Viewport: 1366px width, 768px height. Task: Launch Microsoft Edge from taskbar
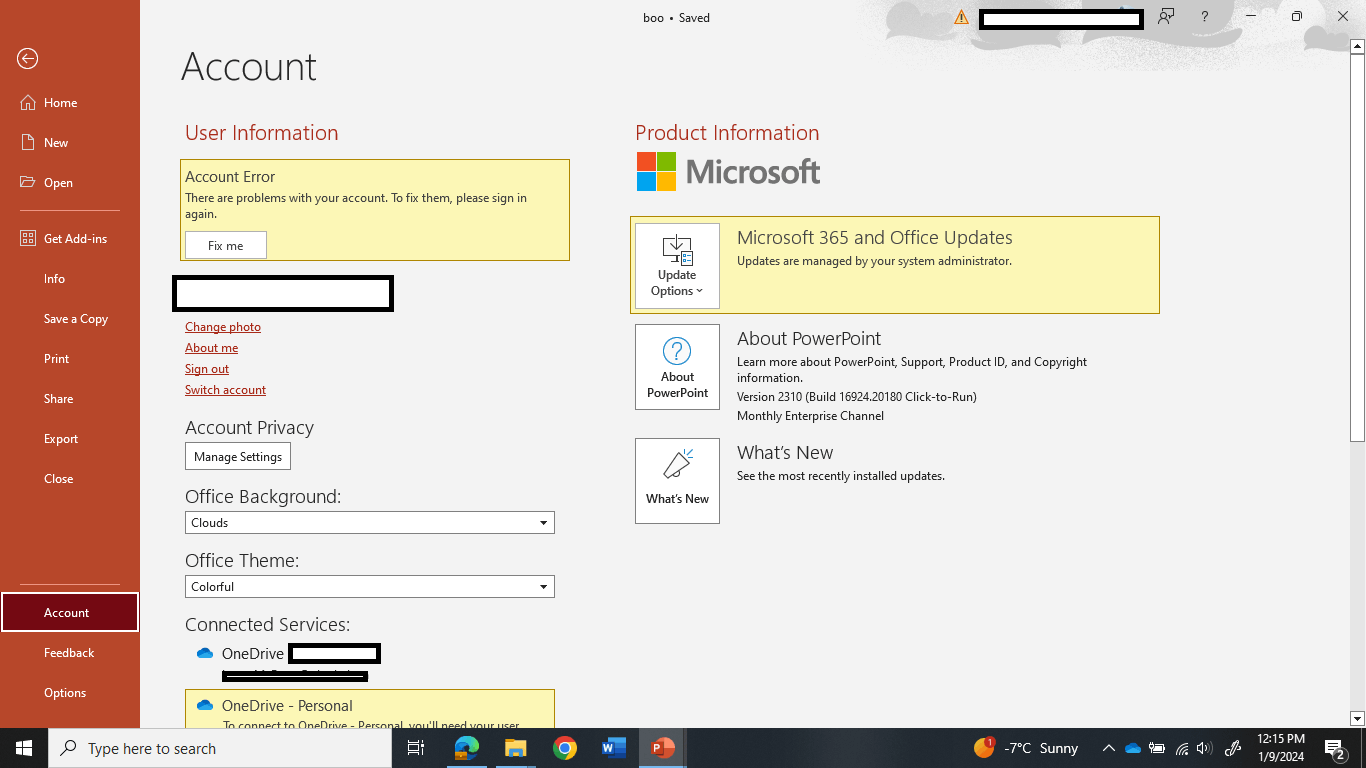(466, 748)
